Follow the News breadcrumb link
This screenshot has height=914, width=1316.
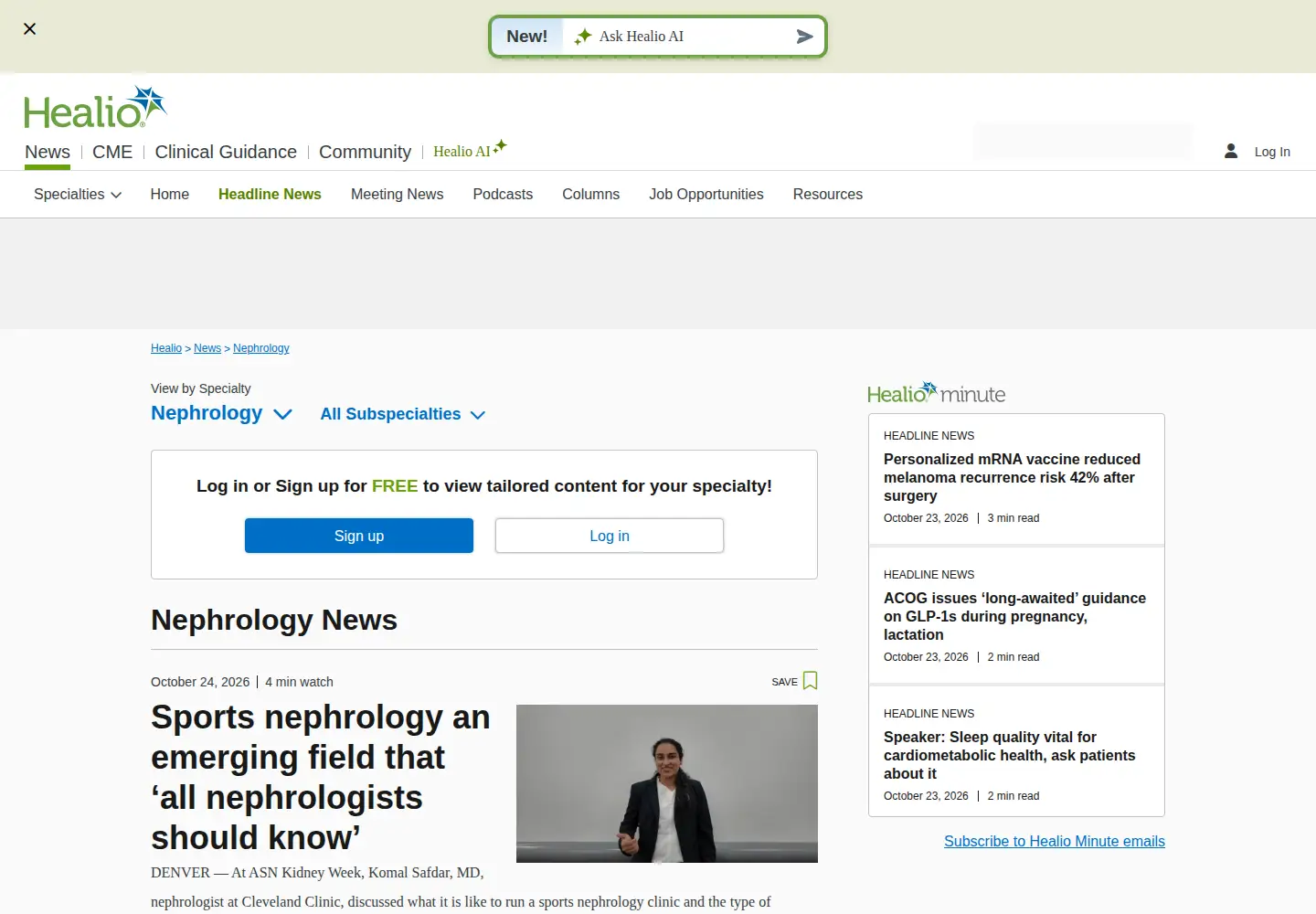click(207, 348)
